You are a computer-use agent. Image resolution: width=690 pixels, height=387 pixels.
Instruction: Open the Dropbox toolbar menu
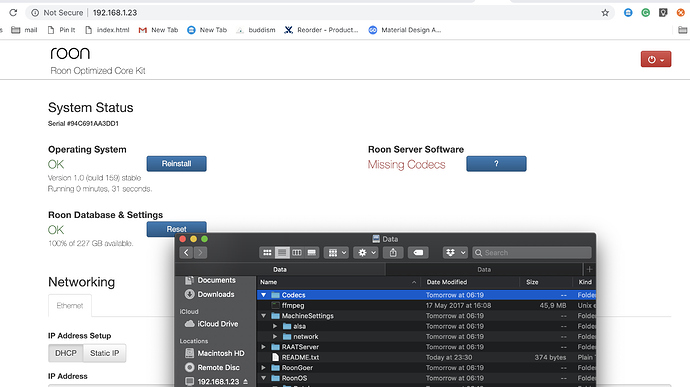point(455,253)
